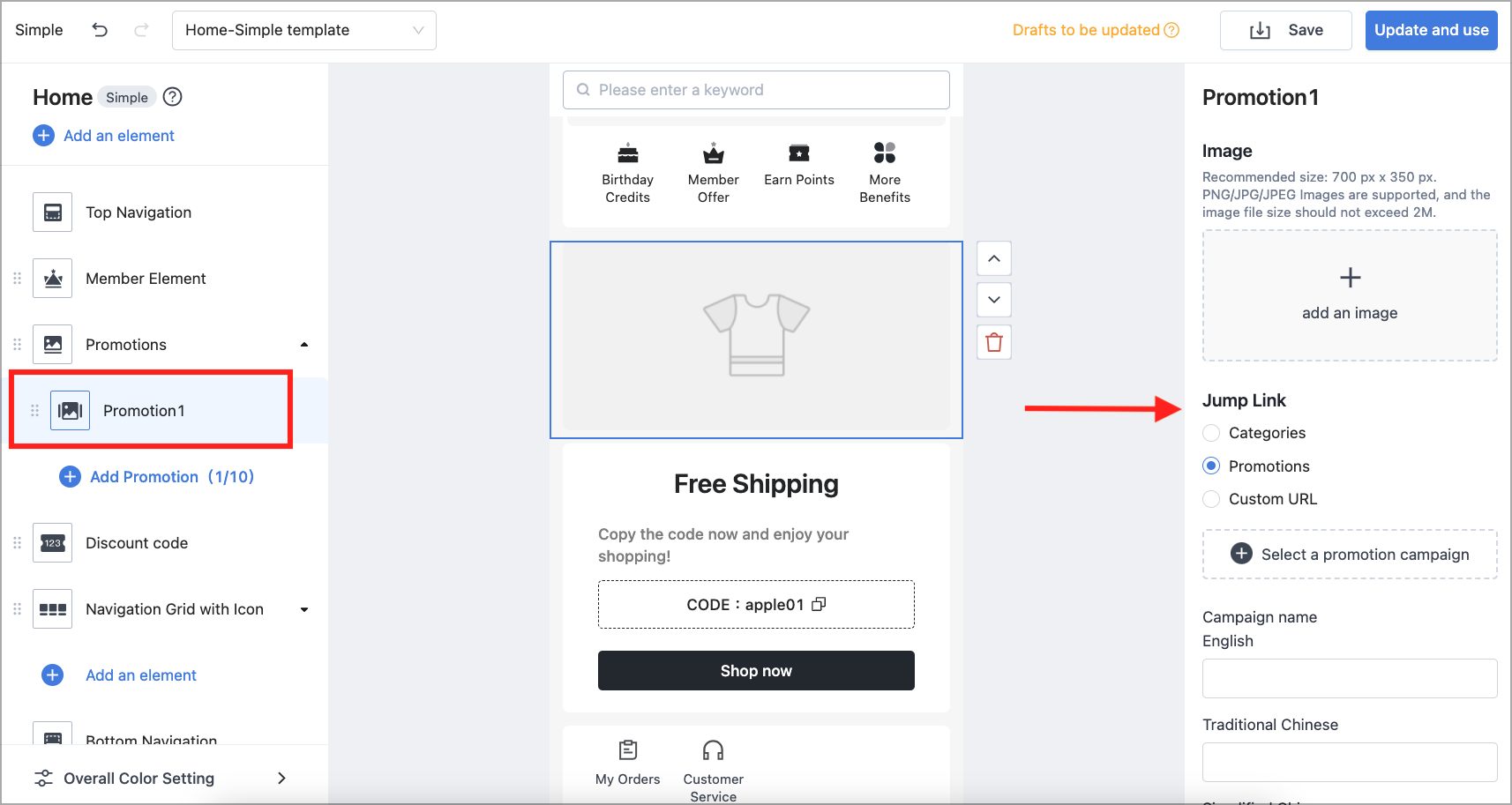The width and height of the screenshot is (1512, 805).
Task: Move the promotion block up with the up arrow
Action: 994,258
